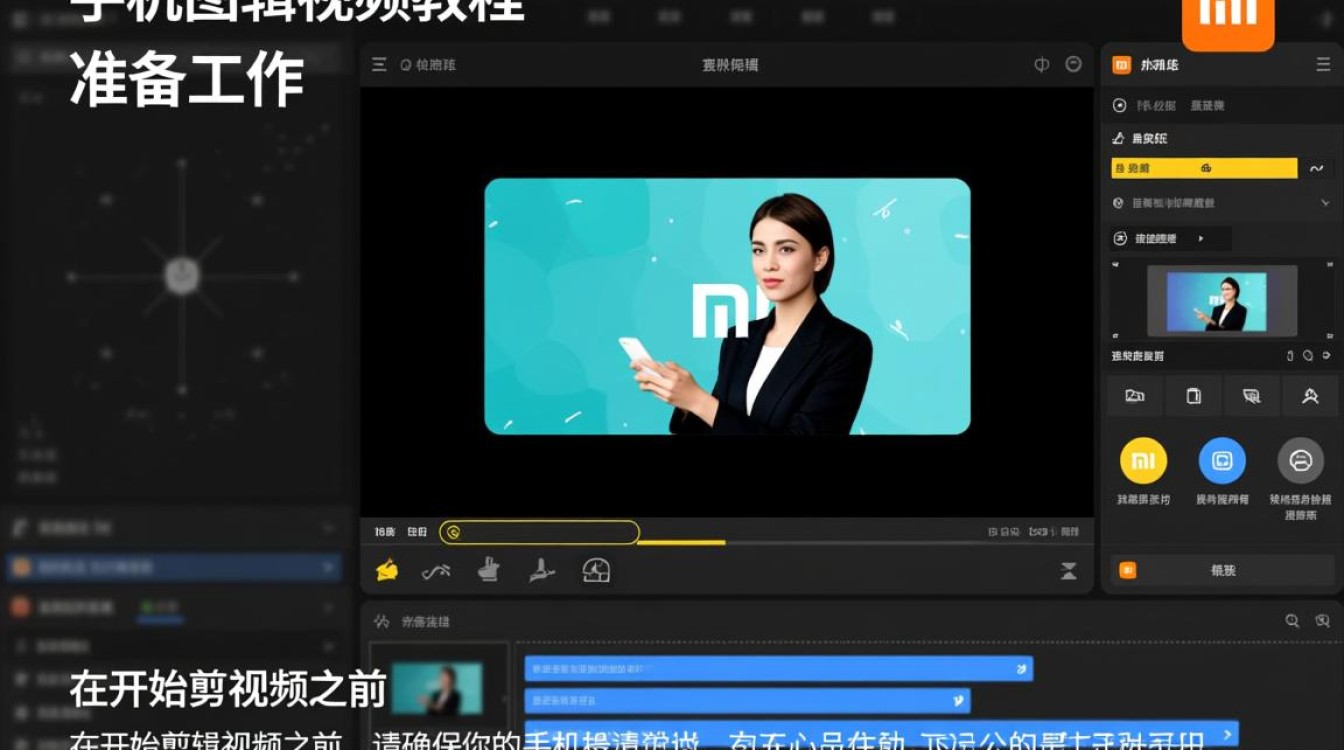Click the circle icon at preview header's far right
1344x750 pixels.
1074,64
